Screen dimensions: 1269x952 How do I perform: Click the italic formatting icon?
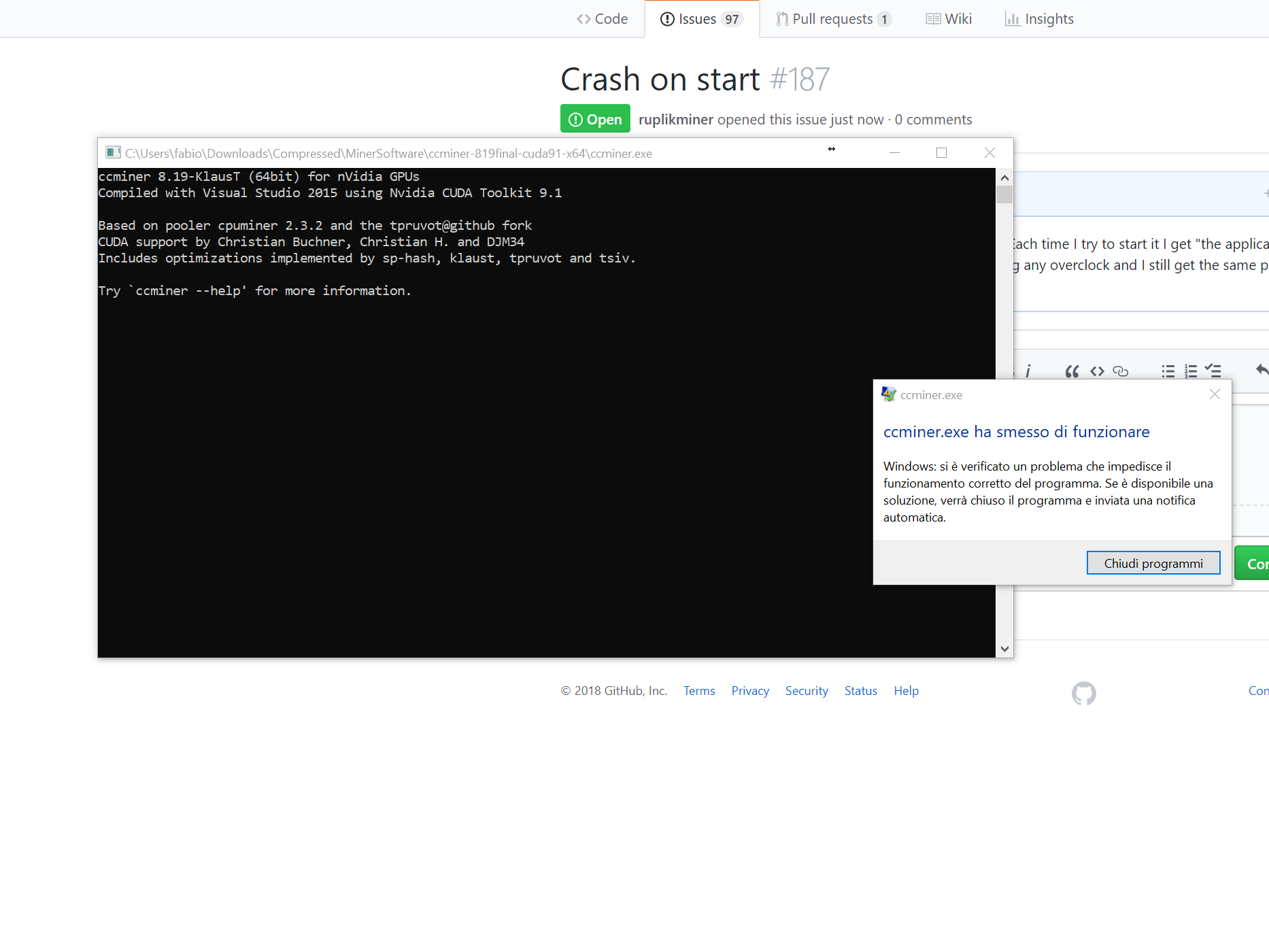coord(1028,371)
